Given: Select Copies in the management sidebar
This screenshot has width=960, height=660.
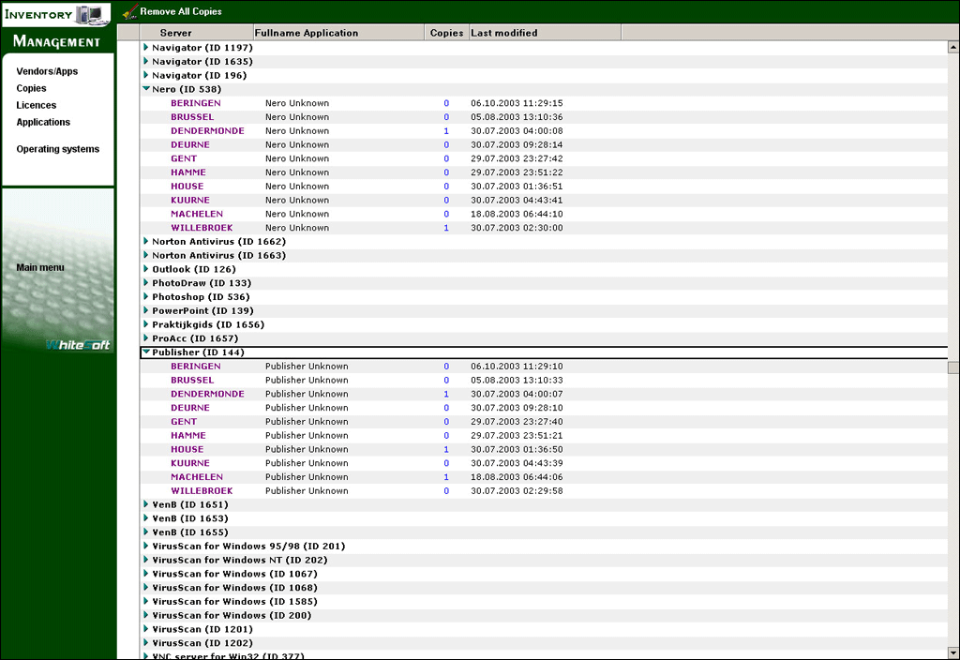Looking at the screenshot, I should point(31,88).
